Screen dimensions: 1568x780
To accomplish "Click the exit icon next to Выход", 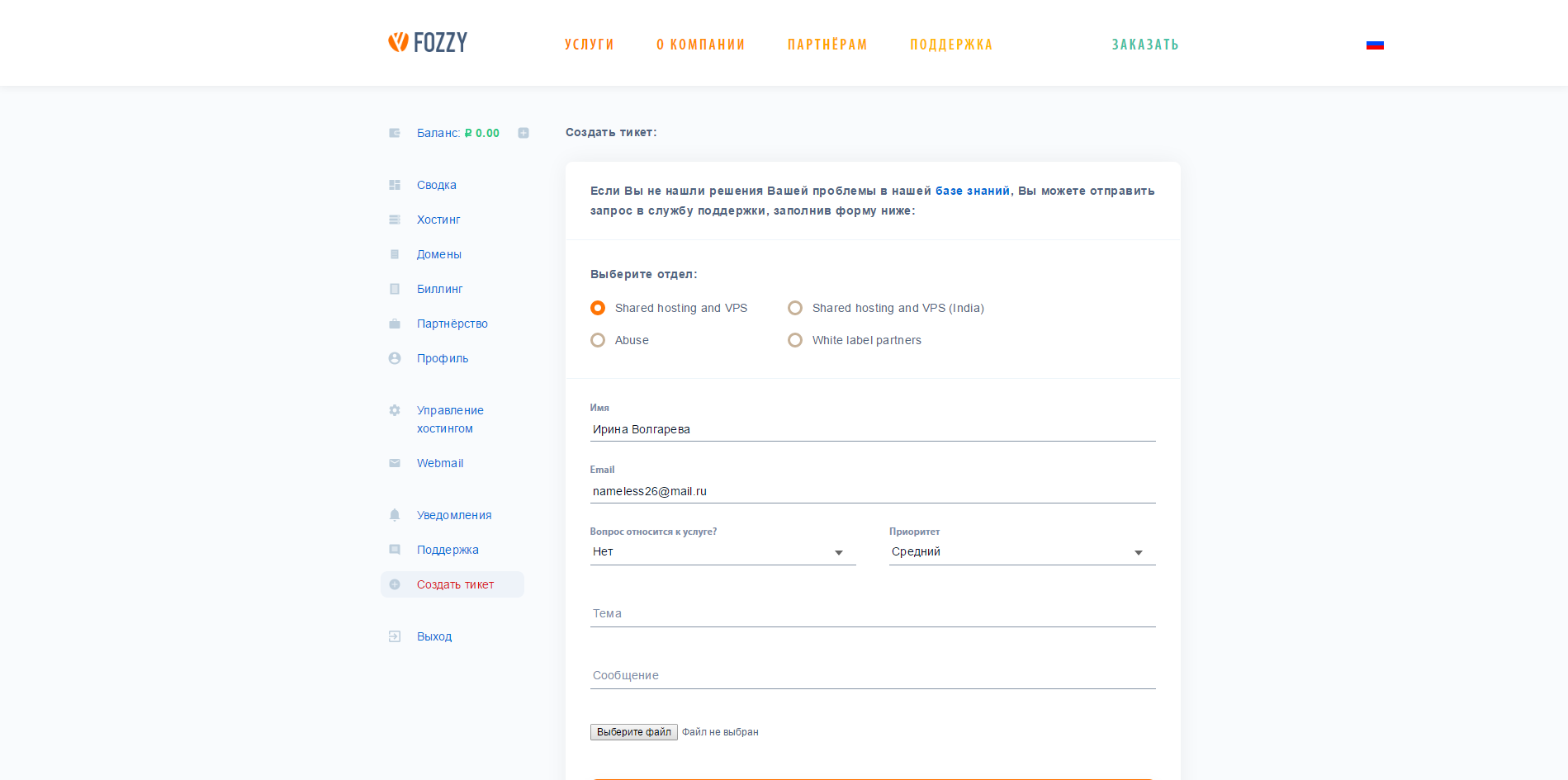I will [395, 636].
